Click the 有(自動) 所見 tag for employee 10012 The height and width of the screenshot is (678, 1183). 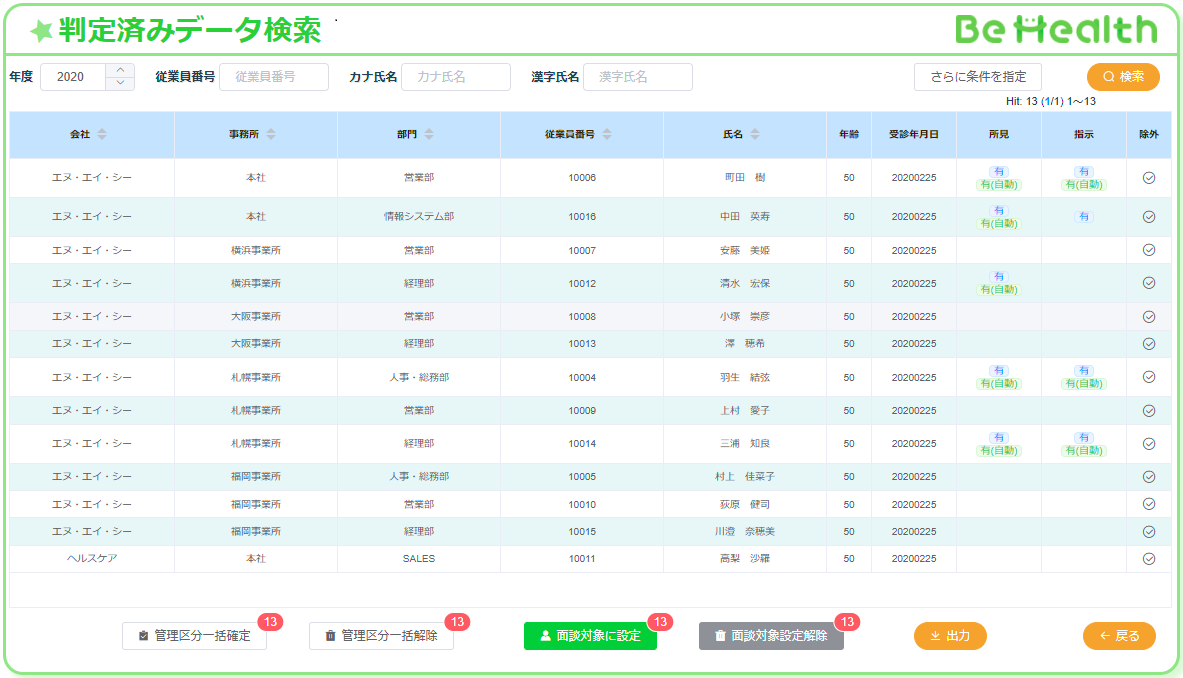998,290
